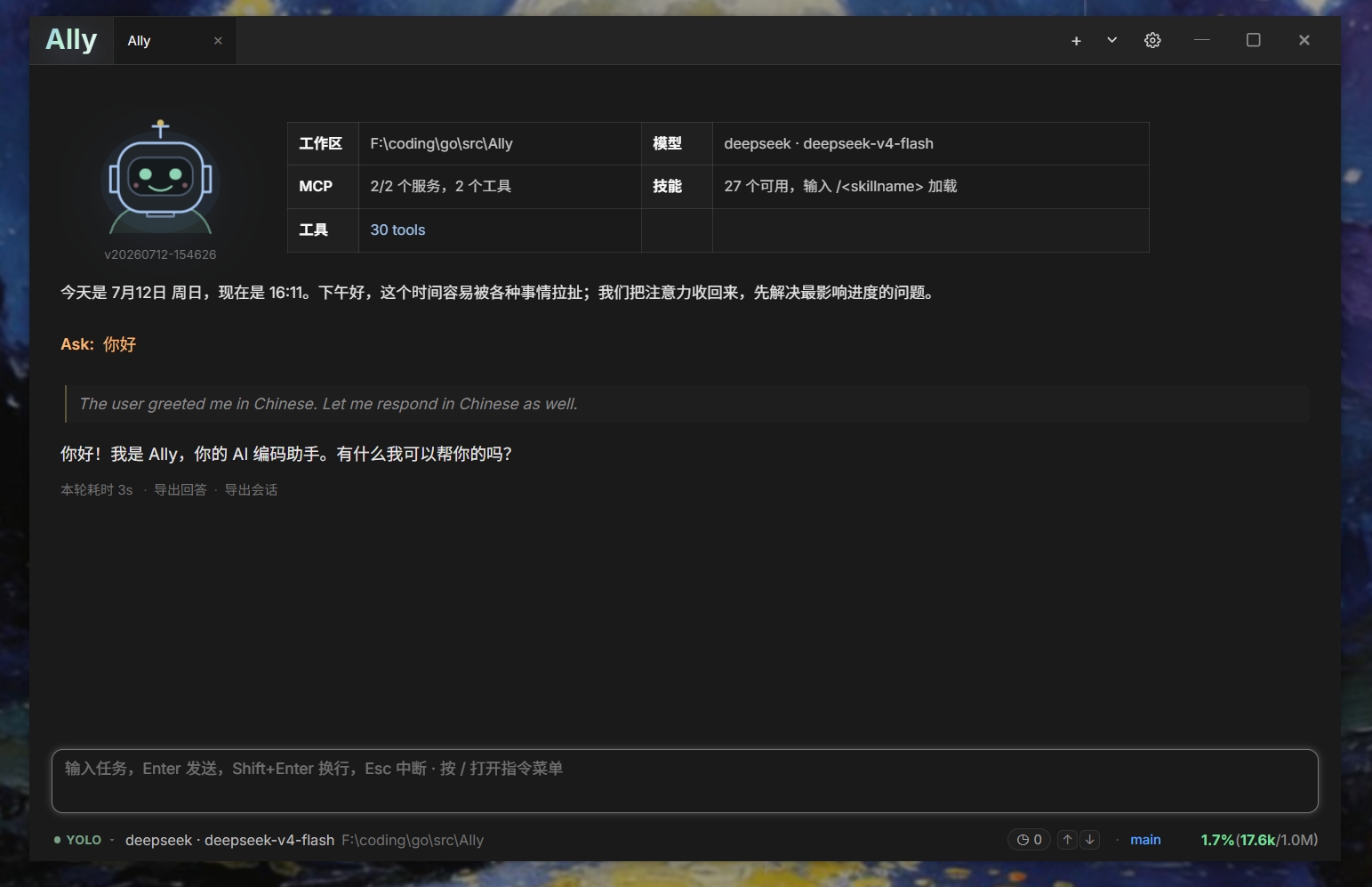Screen dimensions: 1372x887
Task: Select the Ally tab
Action: tap(174, 41)
